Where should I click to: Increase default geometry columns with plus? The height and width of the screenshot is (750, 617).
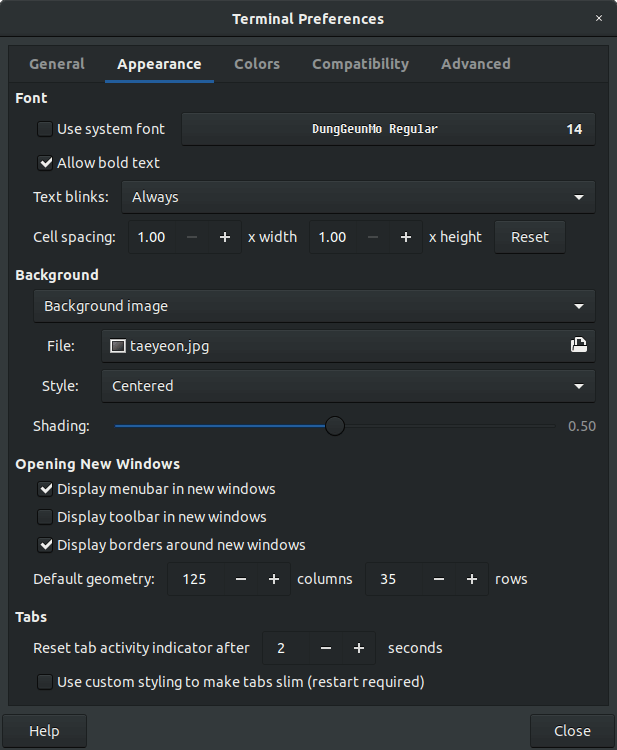coord(273,579)
